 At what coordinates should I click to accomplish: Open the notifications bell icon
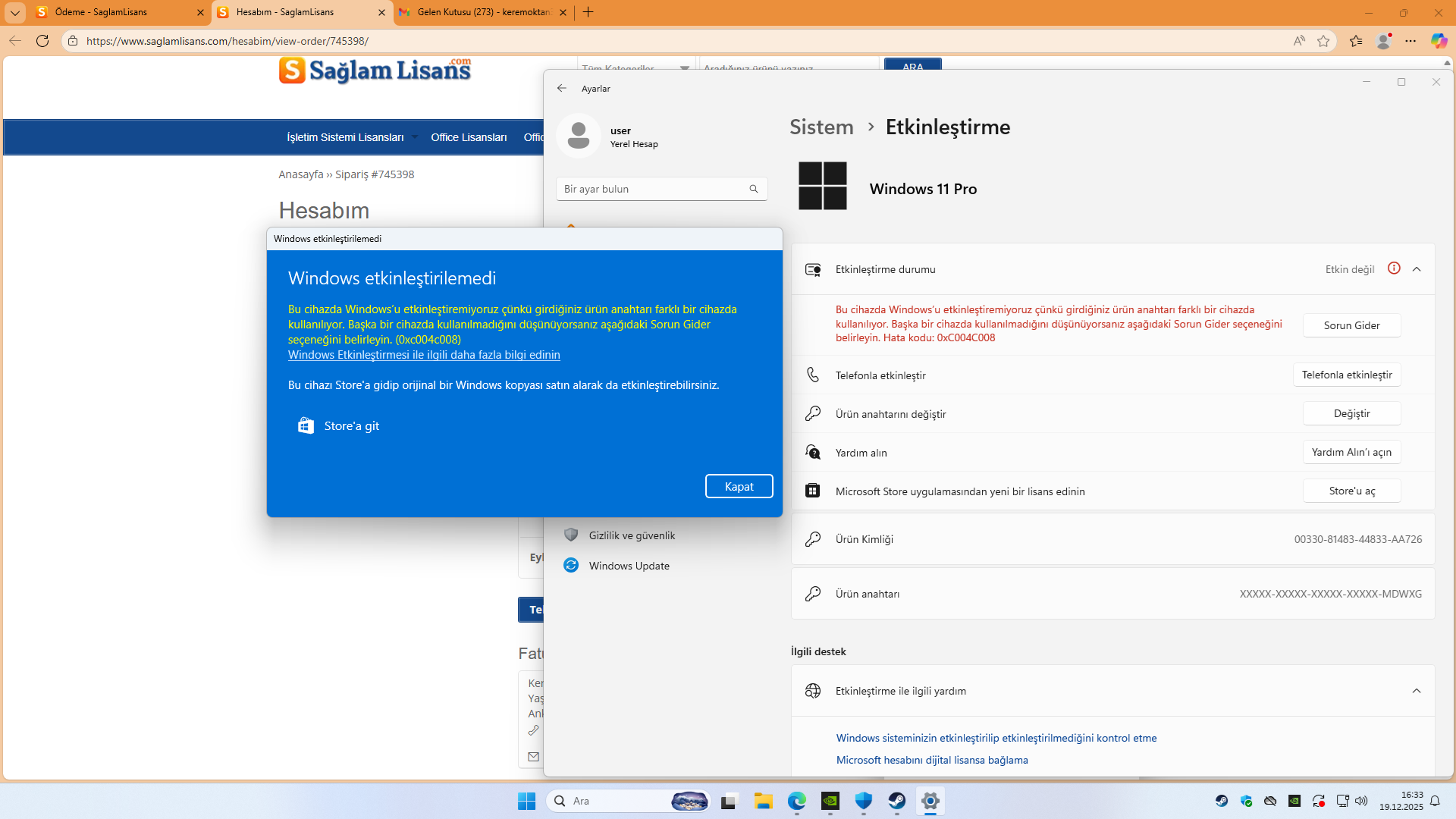(1435, 801)
